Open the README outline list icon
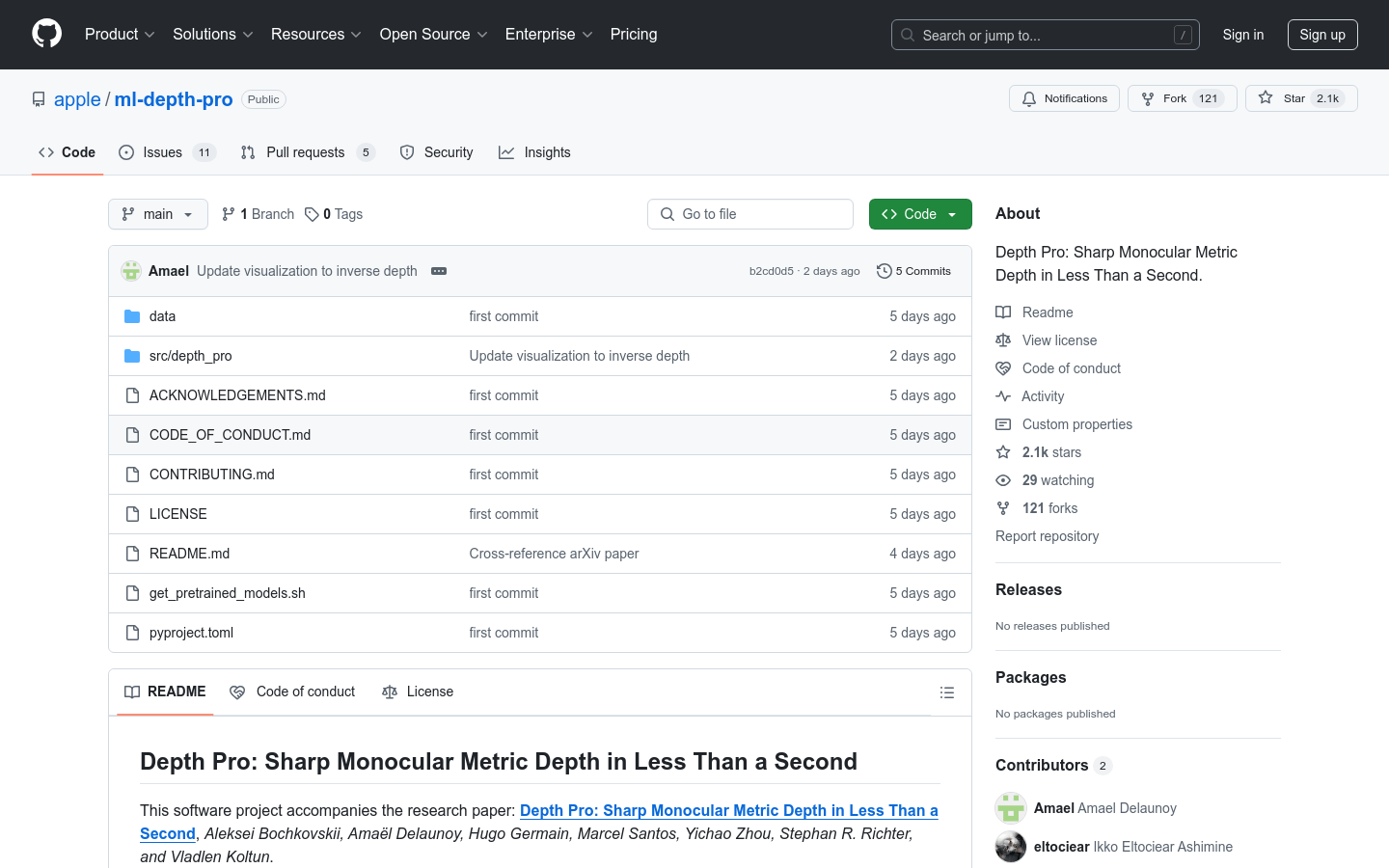Image resolution: width=1389 pixels, height=868 pixels. point(946,692)
